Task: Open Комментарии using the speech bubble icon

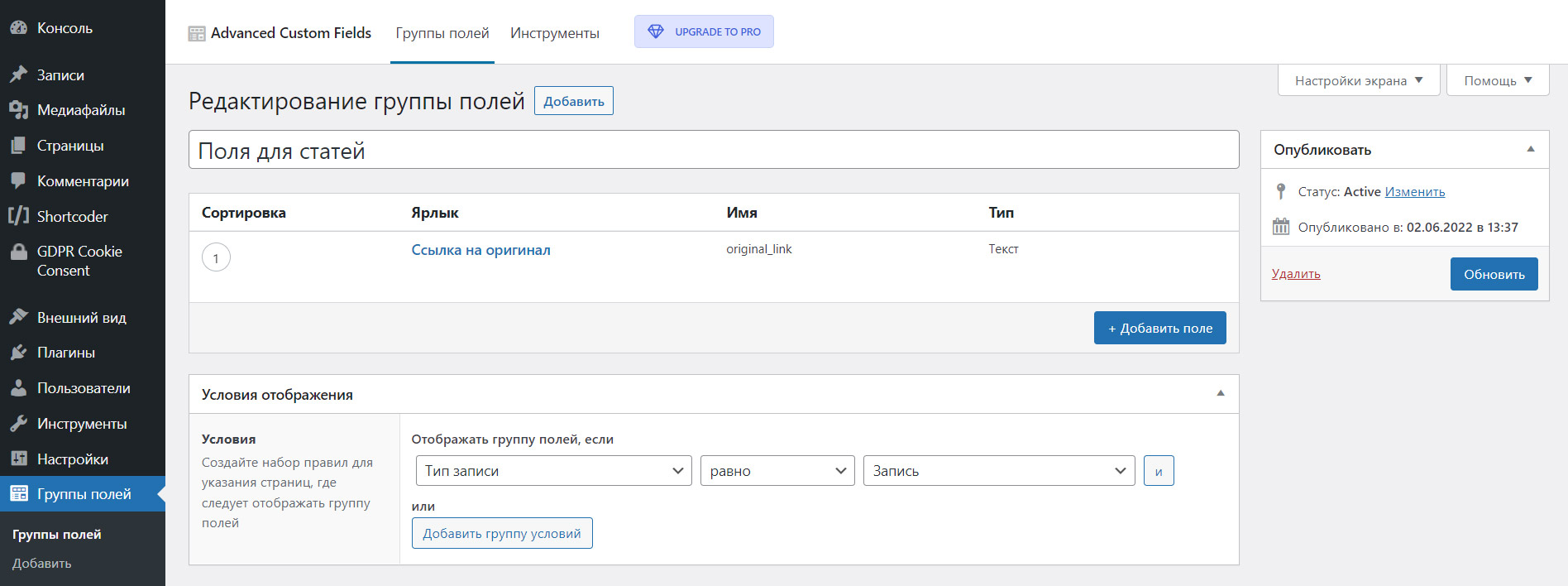Action: [x=18, y=180]
